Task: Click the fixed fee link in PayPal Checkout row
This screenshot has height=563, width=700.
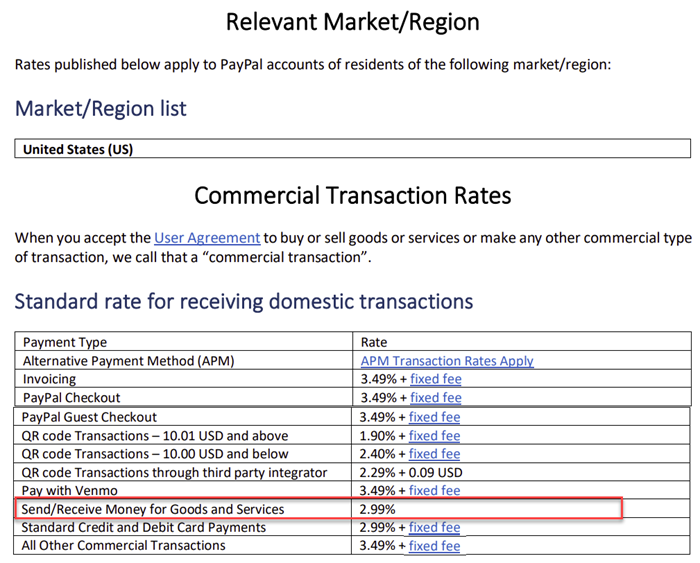Action: click(x=436, y=397)
